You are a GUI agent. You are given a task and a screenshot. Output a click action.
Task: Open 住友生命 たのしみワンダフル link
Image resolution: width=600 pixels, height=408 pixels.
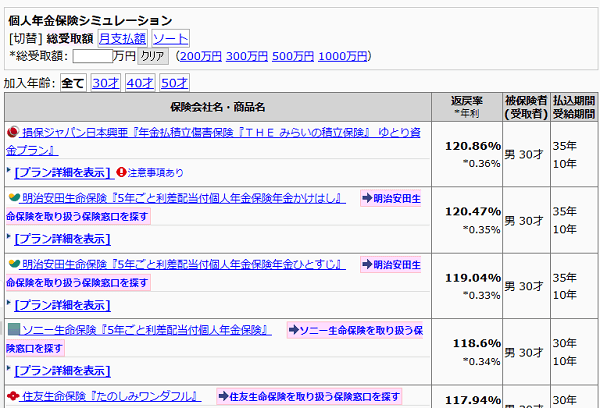click(111, 396)
